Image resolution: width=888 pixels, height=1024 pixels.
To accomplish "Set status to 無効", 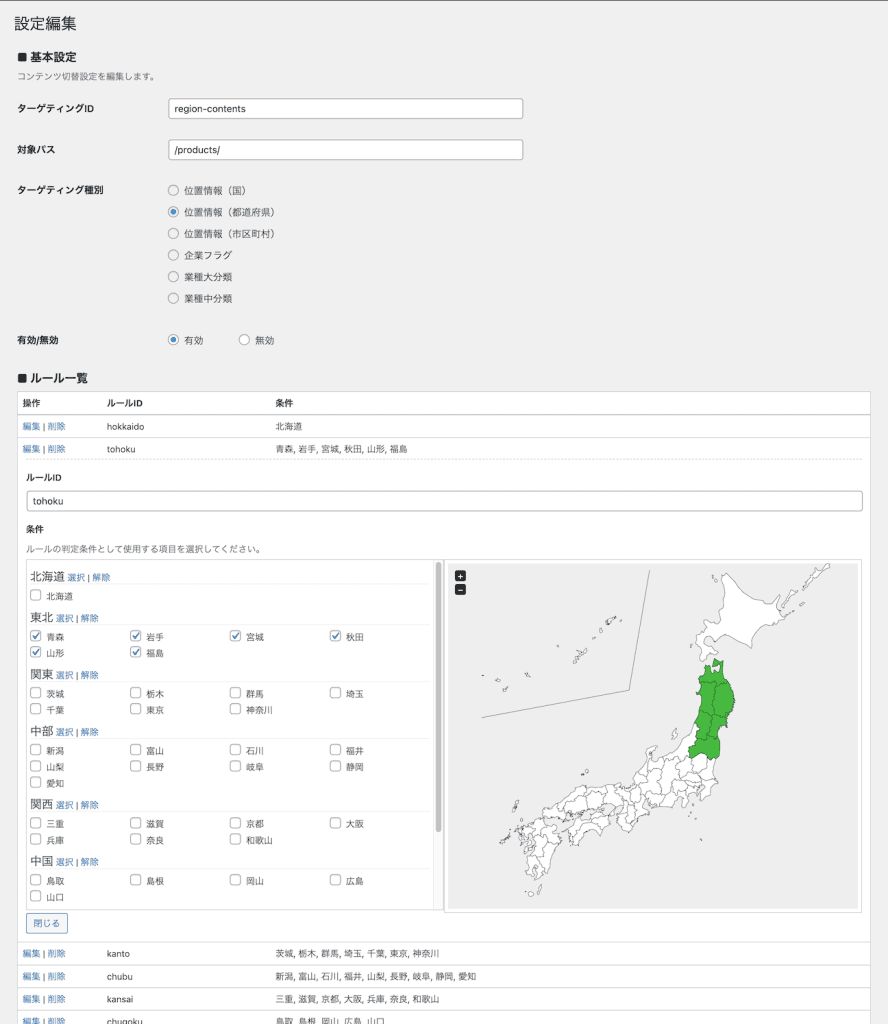I will (x=244, y=340).
